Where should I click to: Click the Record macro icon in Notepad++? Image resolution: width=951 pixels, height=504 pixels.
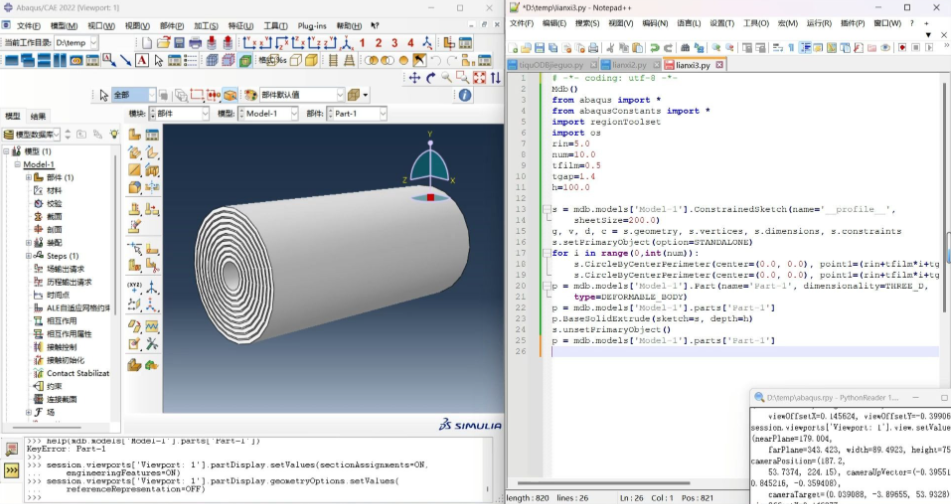pyautogui.click(x=902, y=48)
